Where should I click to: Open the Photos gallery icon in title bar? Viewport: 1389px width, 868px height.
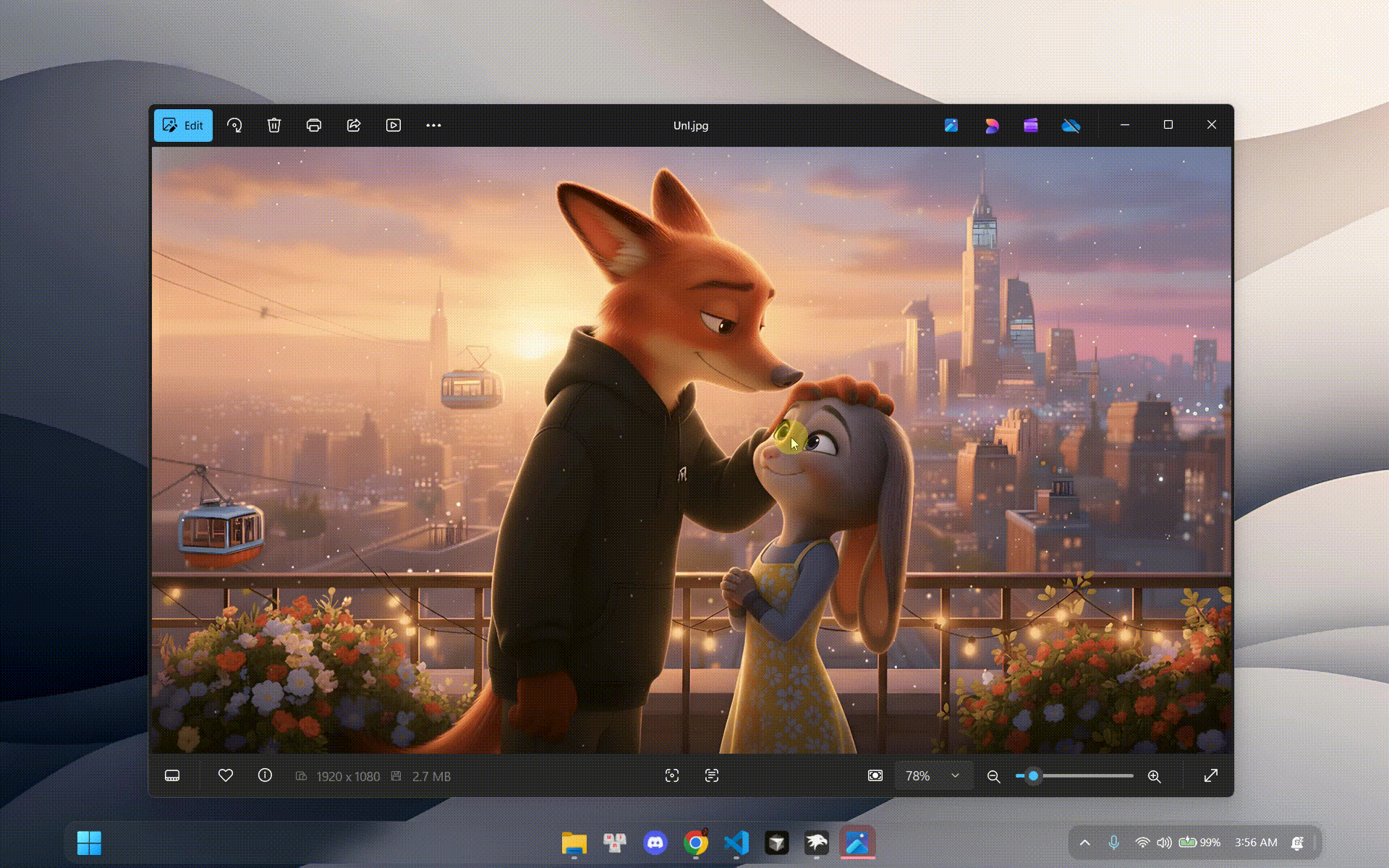(x=951, y=125)
